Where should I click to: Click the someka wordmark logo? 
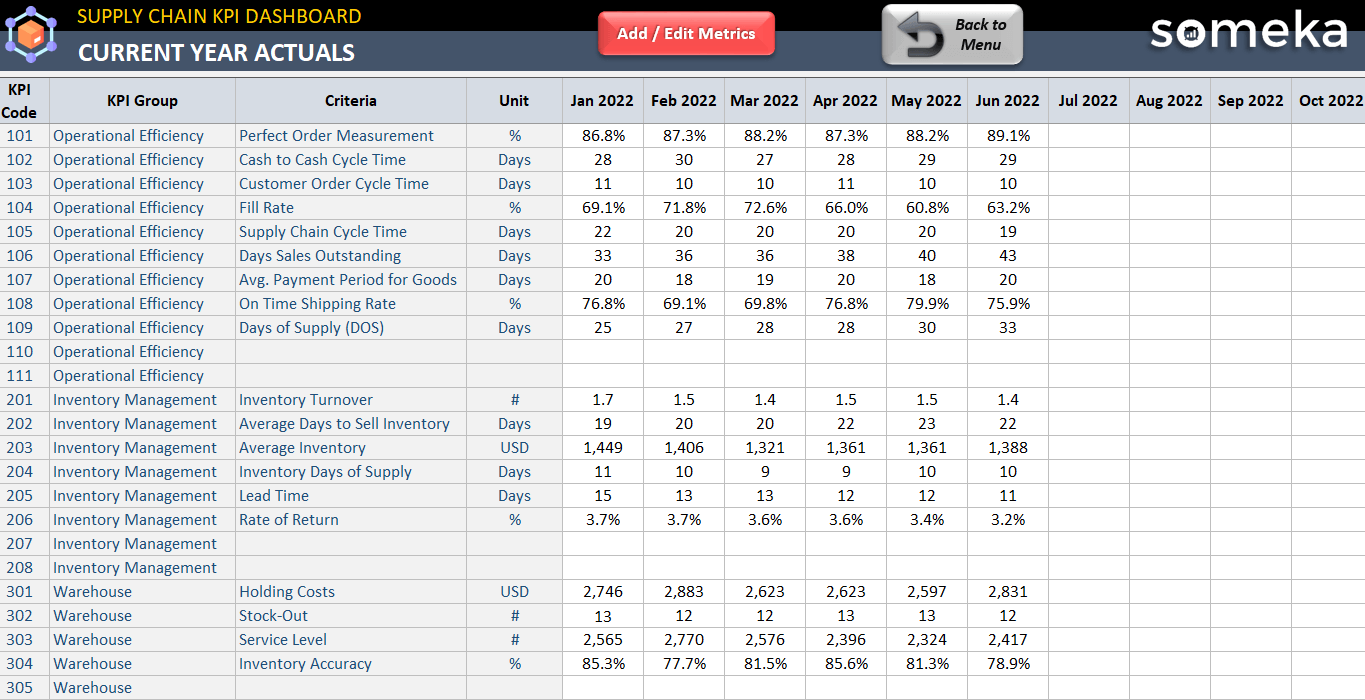[x=1249, y=33]
